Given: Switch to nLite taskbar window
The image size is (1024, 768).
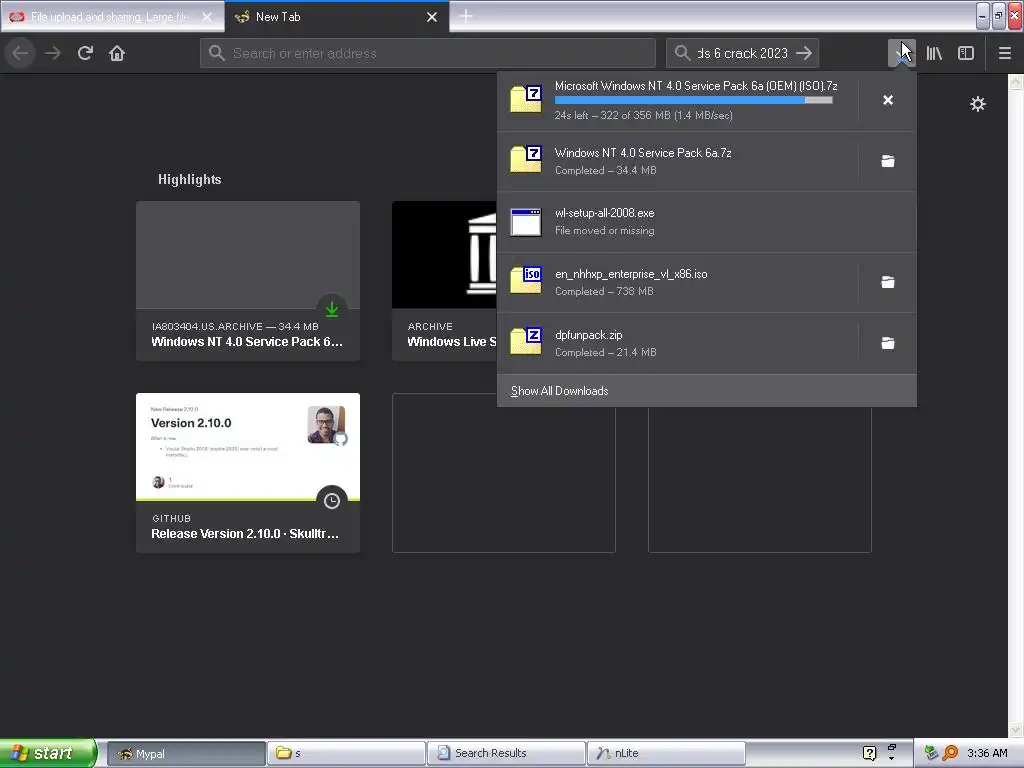Looking at the screenshot, I should click(x=666, y=753).
